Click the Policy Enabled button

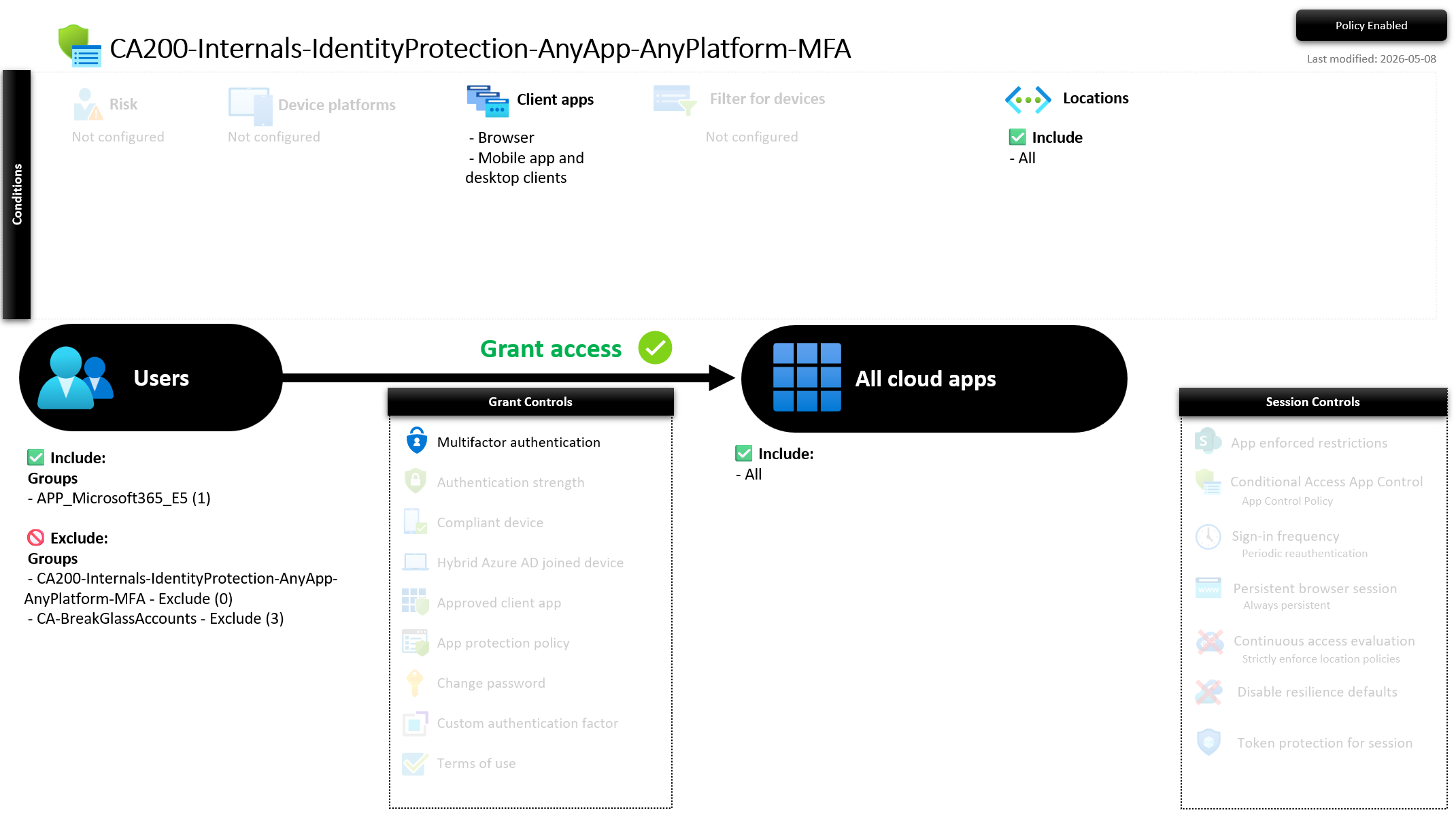[1371, 25]
